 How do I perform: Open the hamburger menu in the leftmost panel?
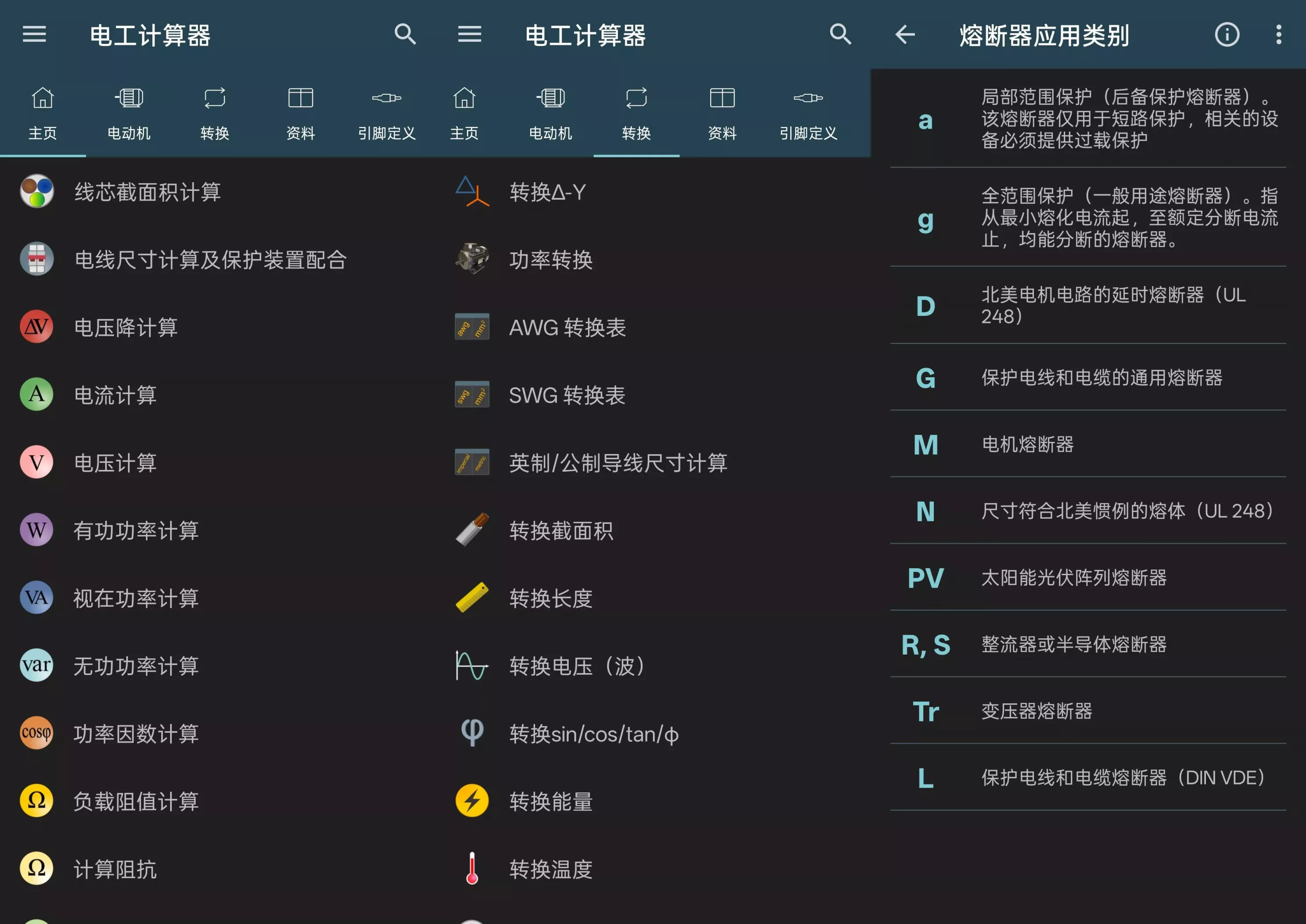34,35
